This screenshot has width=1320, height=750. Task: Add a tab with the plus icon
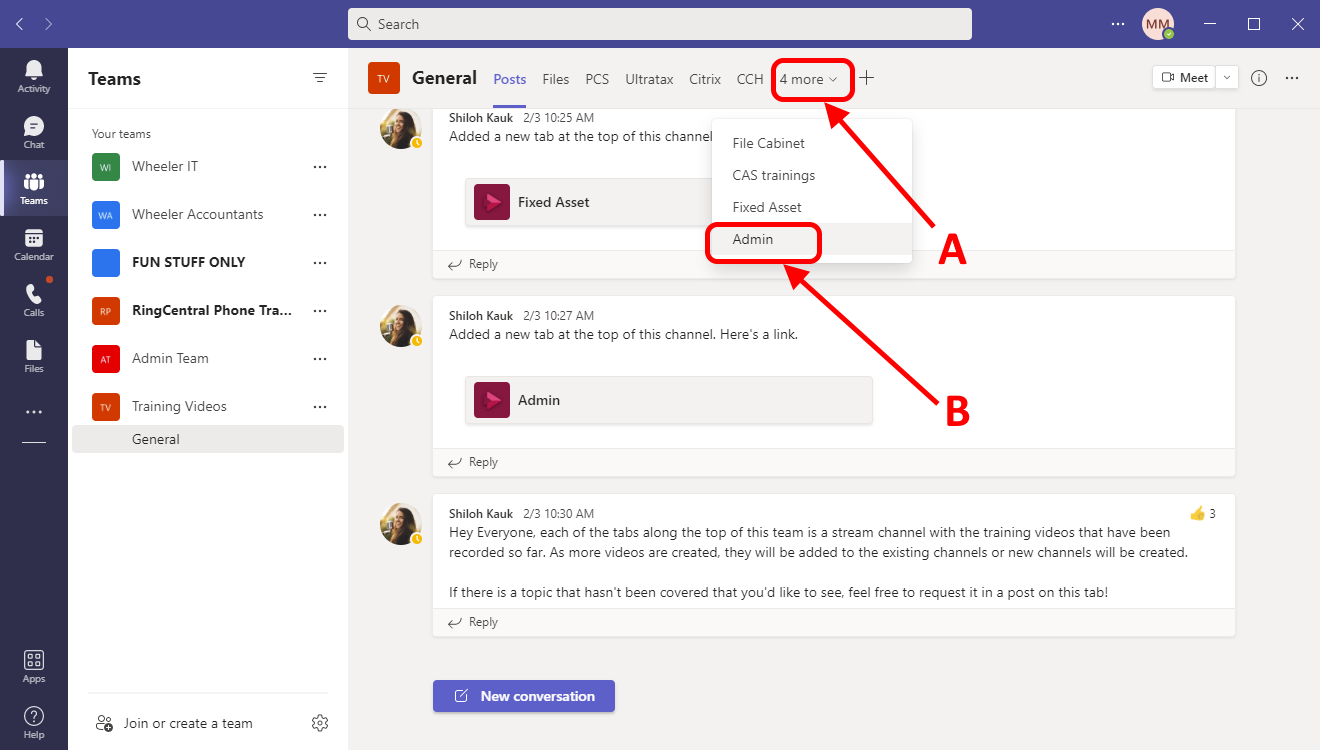point(867,78)
